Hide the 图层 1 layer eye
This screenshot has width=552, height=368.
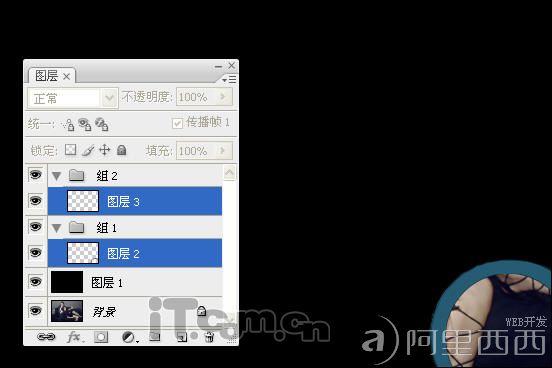36,282
